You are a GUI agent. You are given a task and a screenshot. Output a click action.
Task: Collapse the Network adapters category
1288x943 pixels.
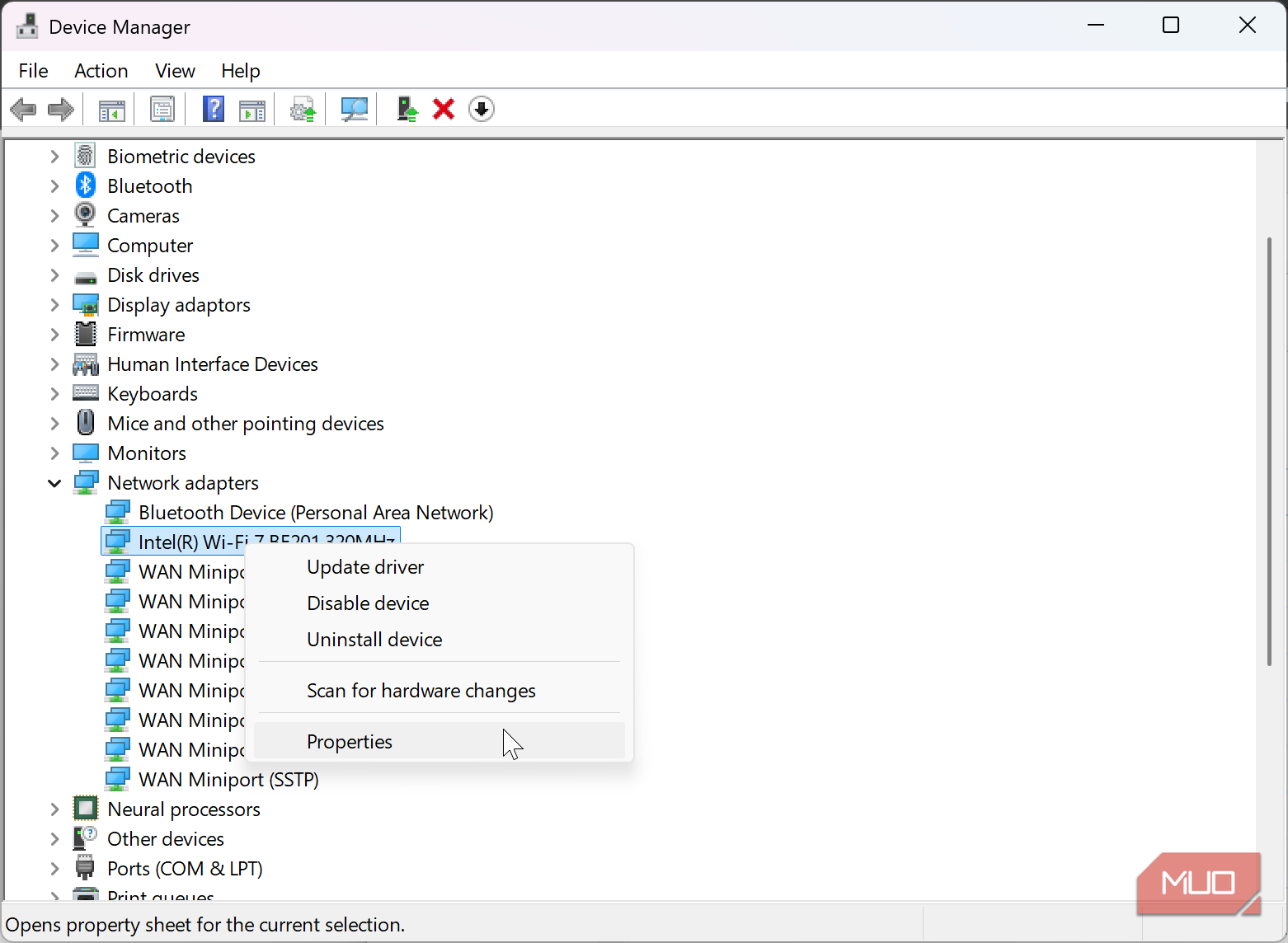click(x=54, y=483)
